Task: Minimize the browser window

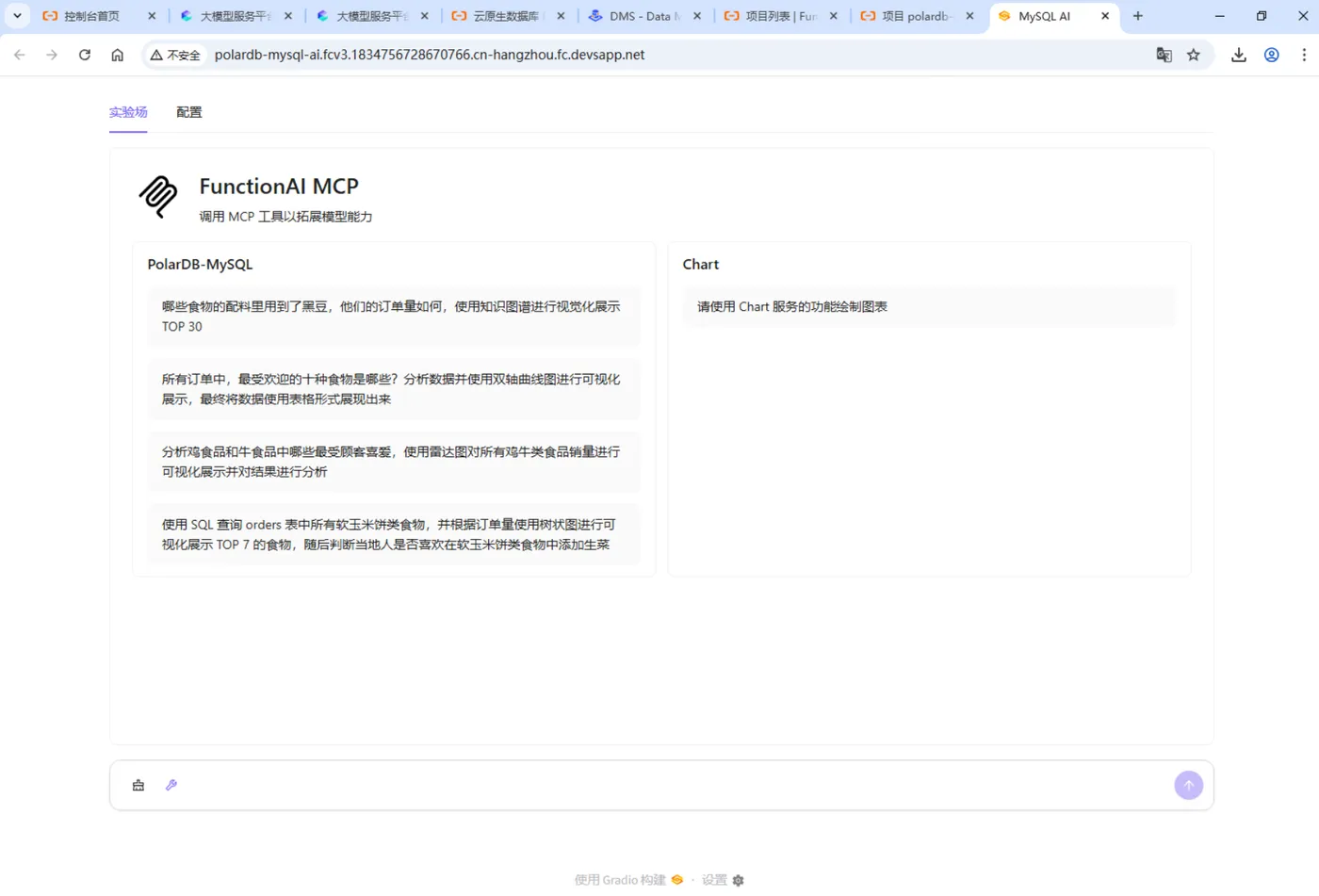Action: pyautogui.click(x=1219, y=16)
